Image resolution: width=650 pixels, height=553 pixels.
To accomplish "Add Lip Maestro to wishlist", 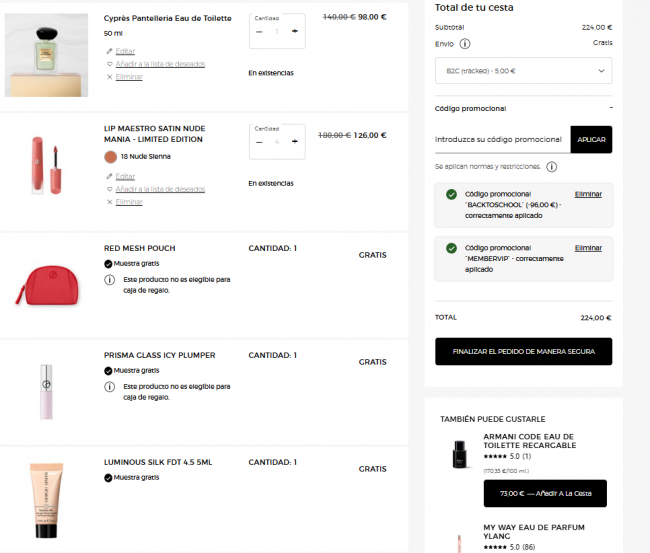I will pyautogui.click(x=160, y=189).
